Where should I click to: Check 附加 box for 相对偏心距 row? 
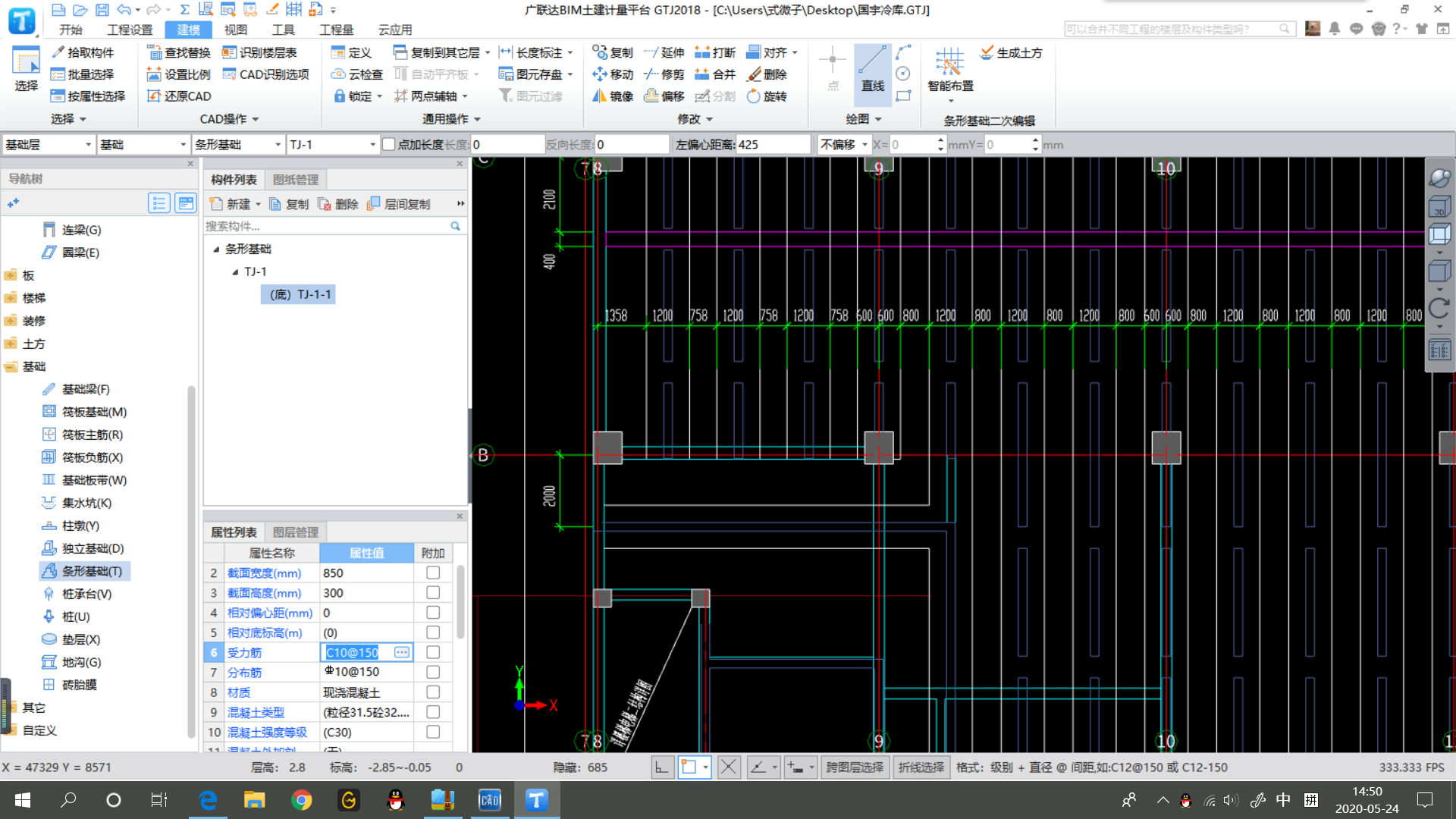(x=433, y=612)
